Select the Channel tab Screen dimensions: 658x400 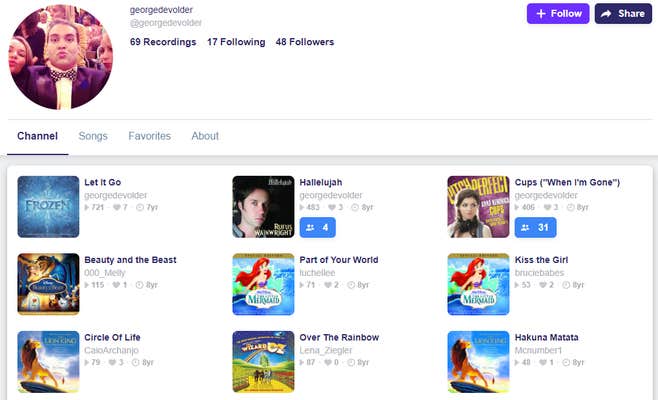37,136
